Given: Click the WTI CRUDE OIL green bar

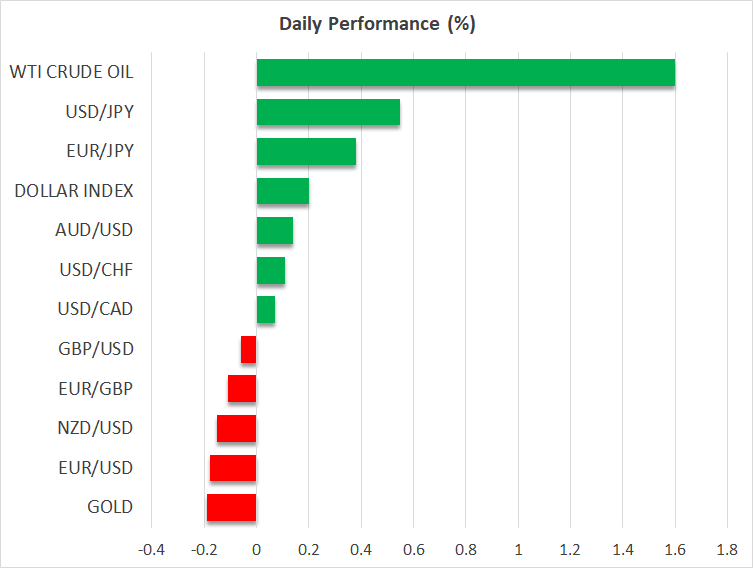Looking at the screenshot, I should (x=465, y=73).
